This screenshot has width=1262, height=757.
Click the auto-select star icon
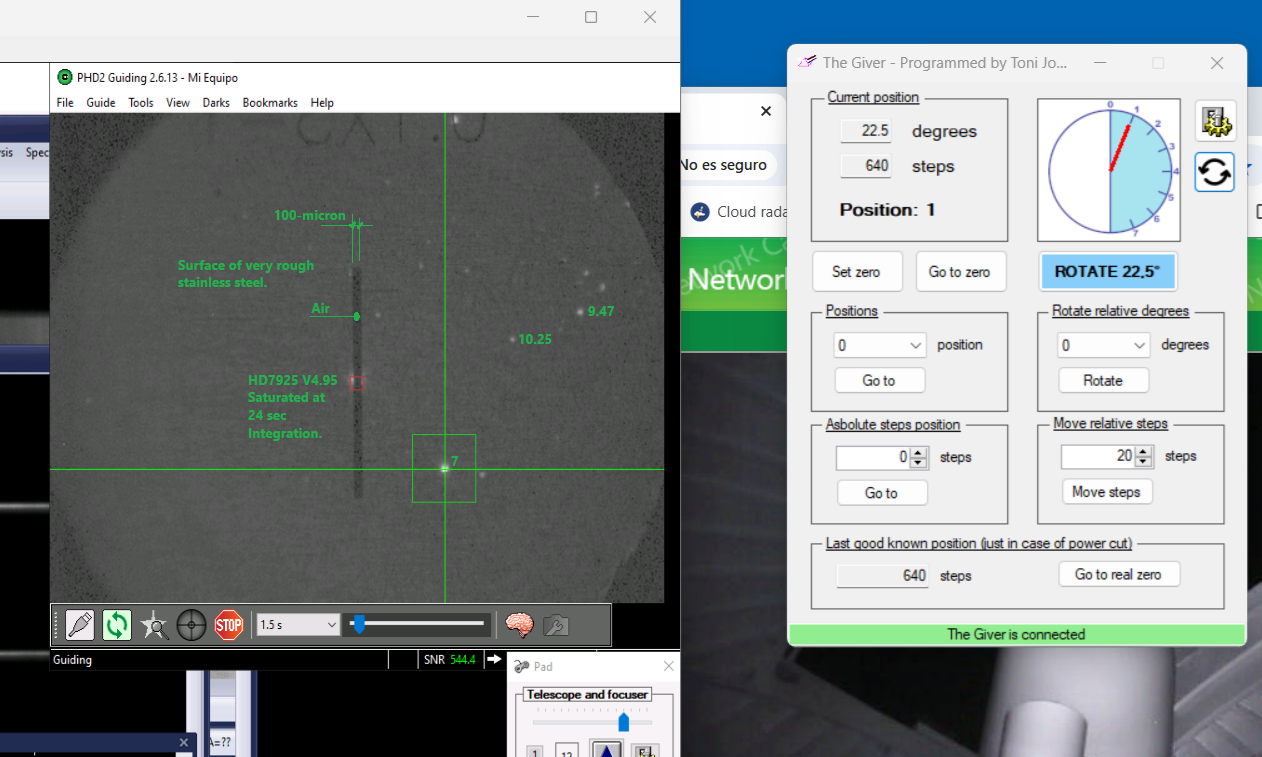pyautogui.click(x=154, y=625)
